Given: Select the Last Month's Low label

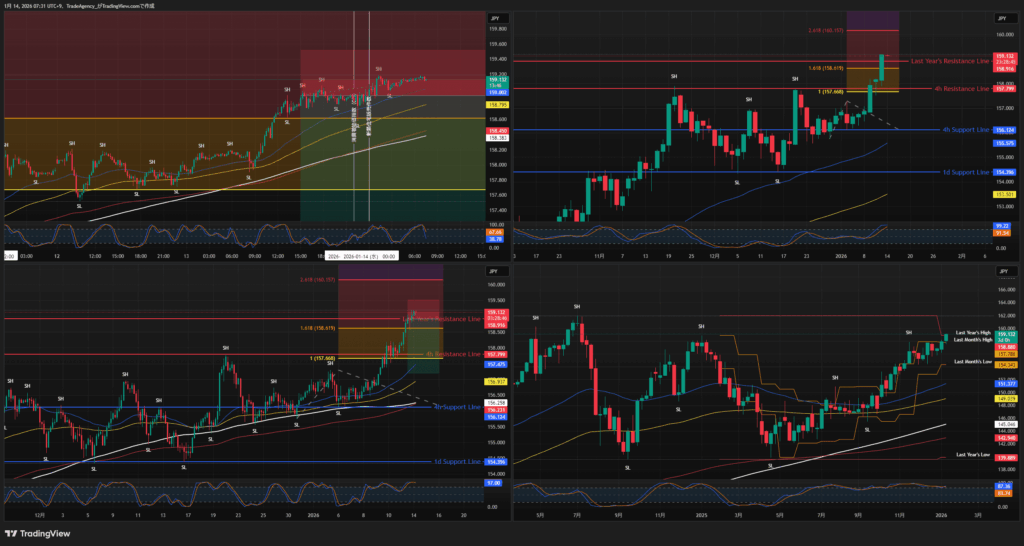Looking at the screenshot, I should (972, 360).
